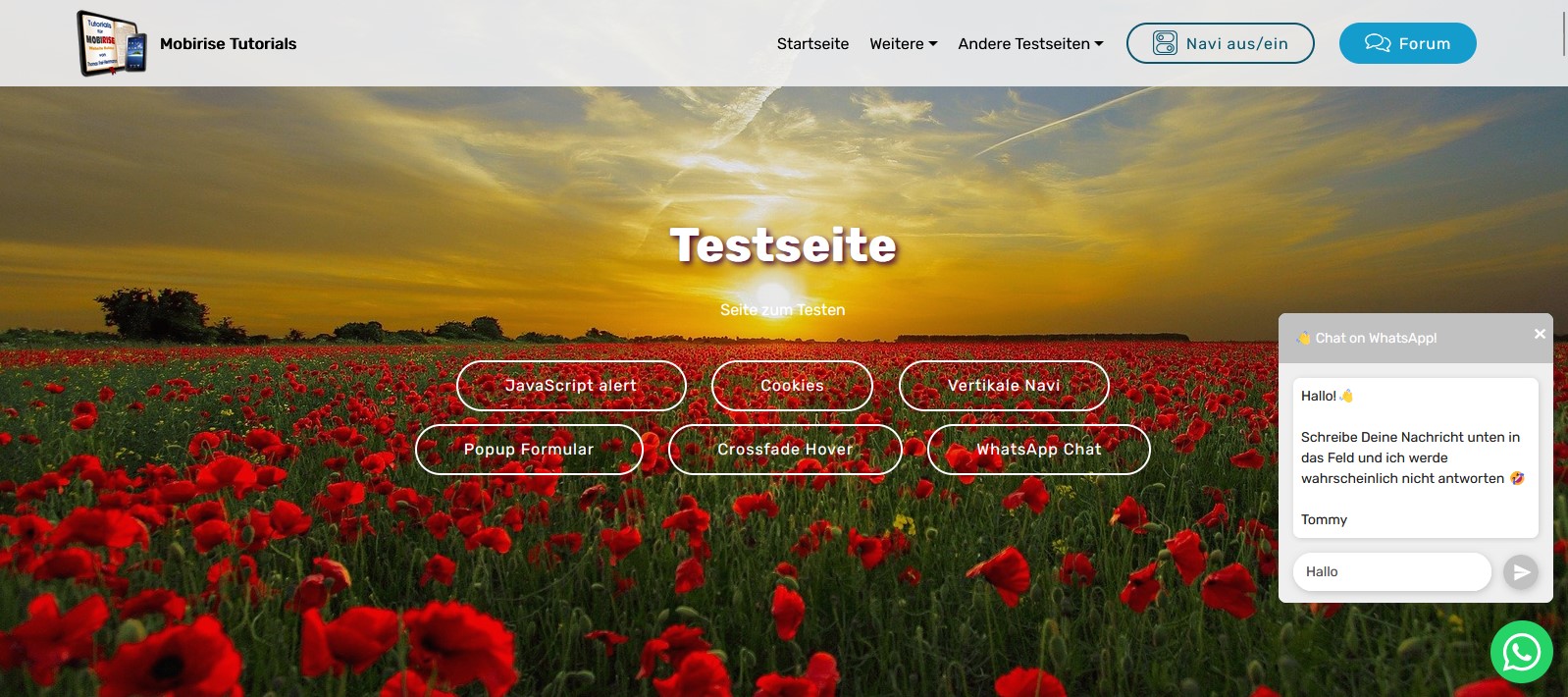Viewport: 1568px width, 697px height.
Task: Open the JavaScript alert button
Action: click(x=571, y=386)
